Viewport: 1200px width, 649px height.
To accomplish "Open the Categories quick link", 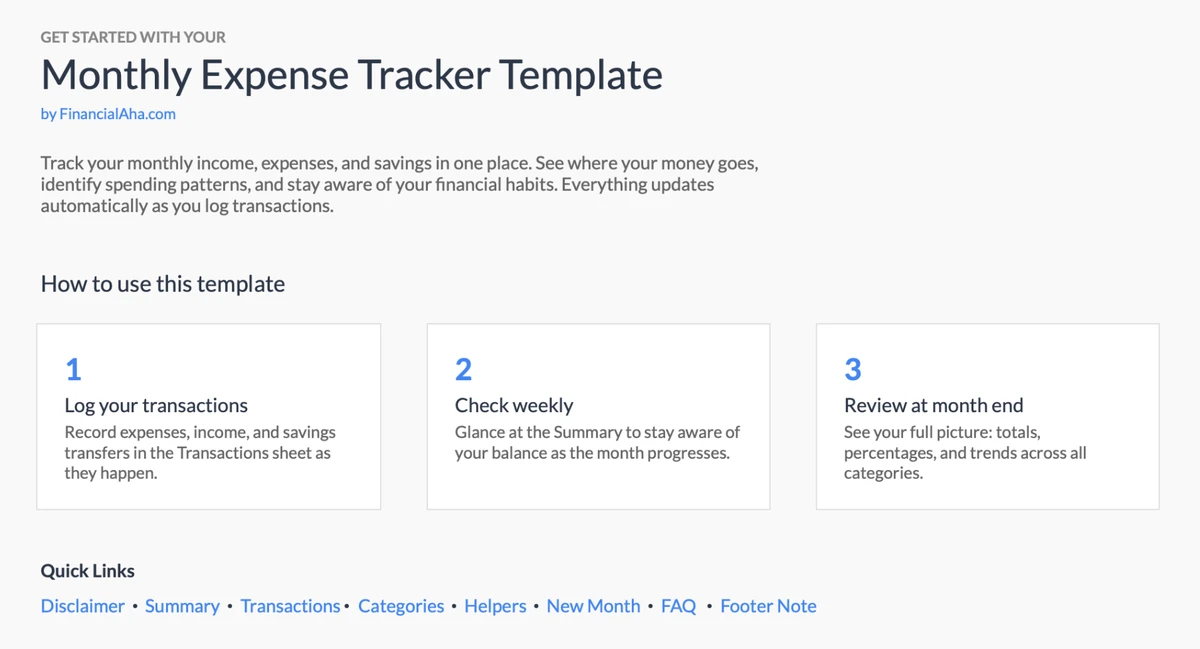I will click(401, 606).
